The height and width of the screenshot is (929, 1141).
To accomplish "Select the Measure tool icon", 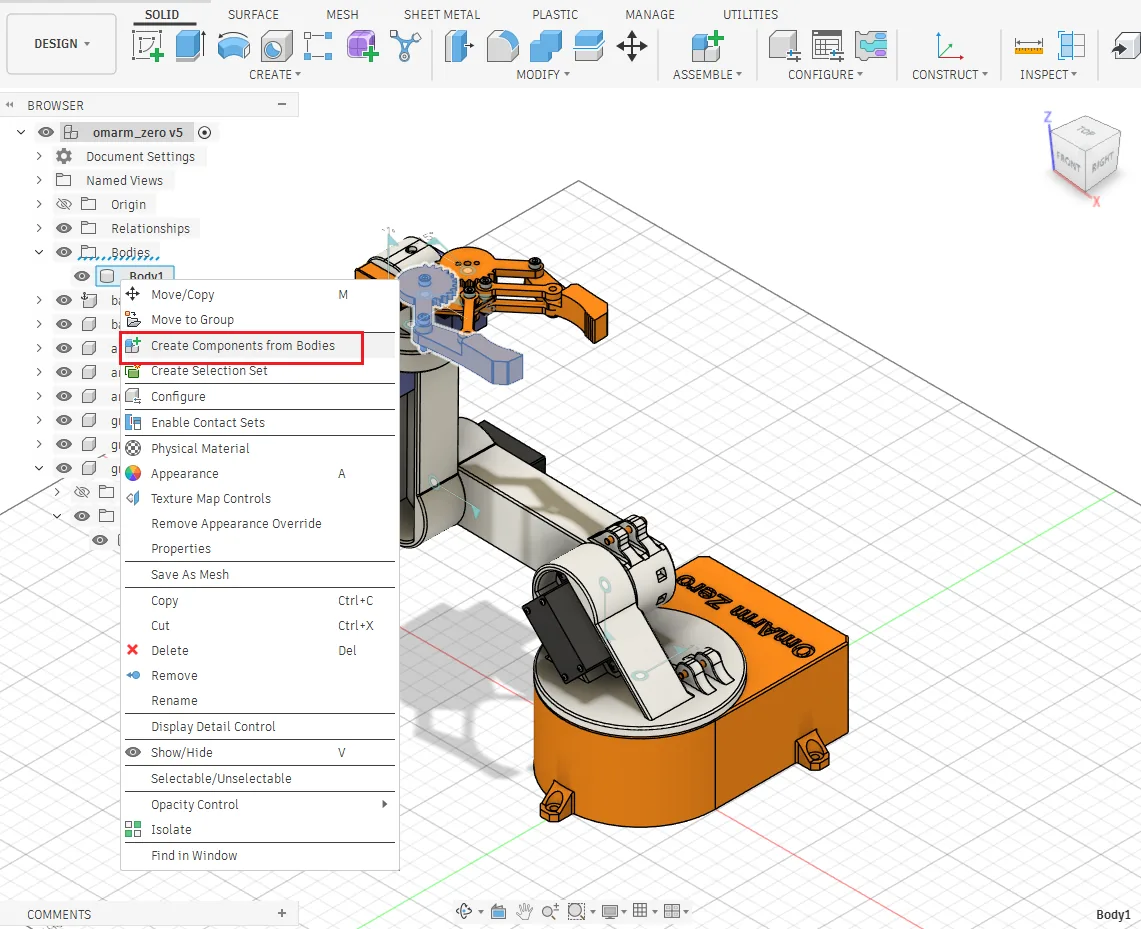I will click(x=1028, y=46).
